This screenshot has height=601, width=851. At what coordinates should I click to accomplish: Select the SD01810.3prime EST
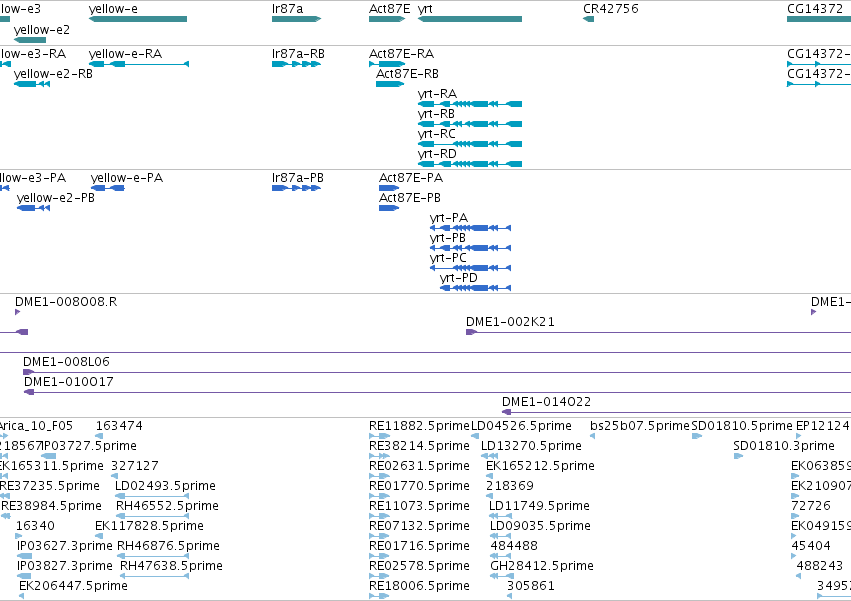[784, 446]
